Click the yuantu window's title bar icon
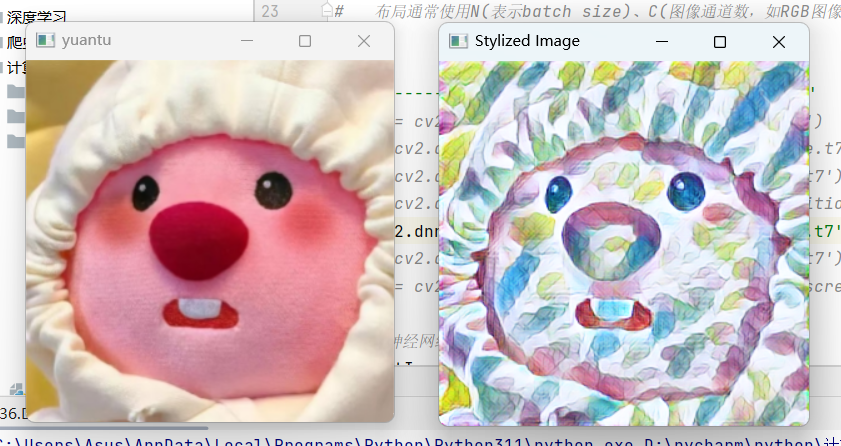Image resolution: width=841 pixels, height=446 pixels. [45, 40]
